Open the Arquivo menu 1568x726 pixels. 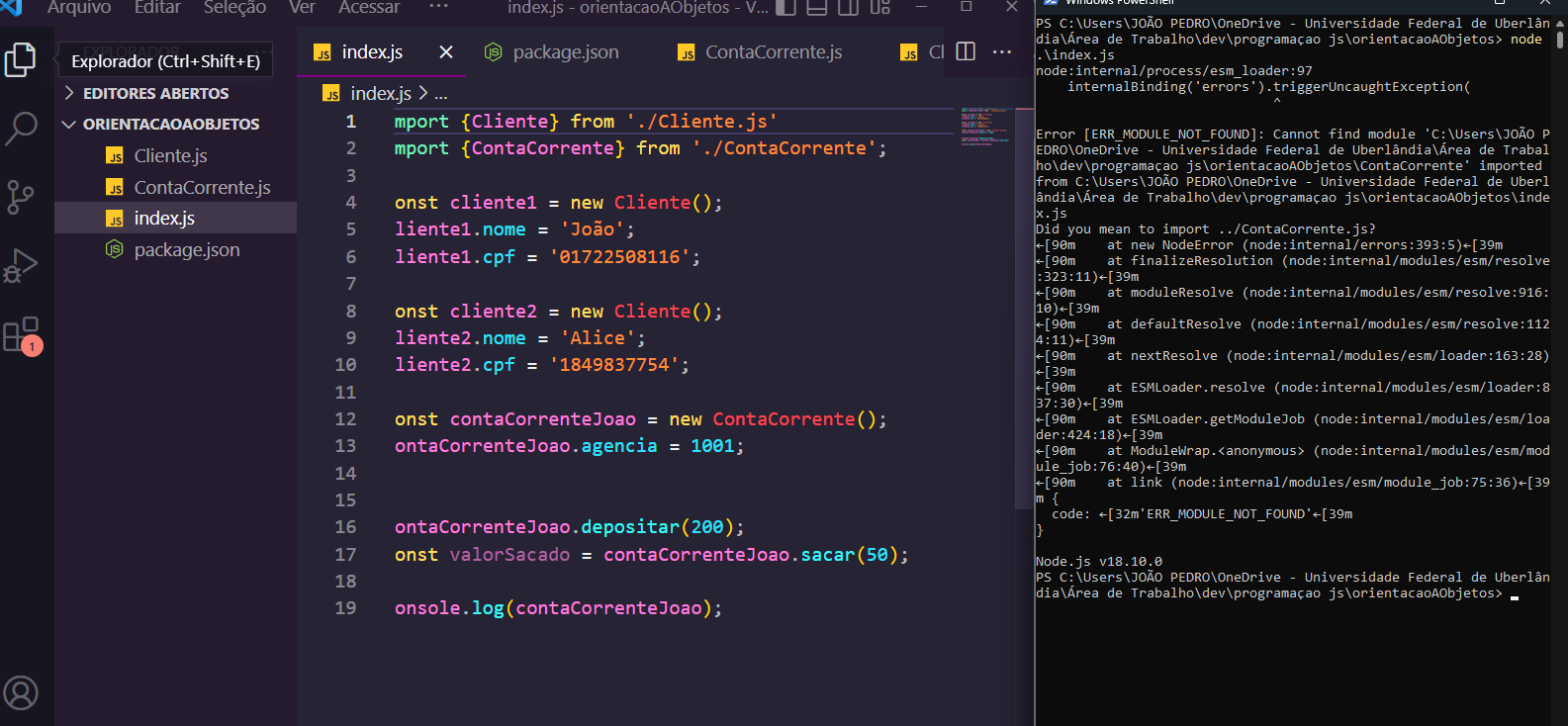pyautogui.click(x=79, y=7)
